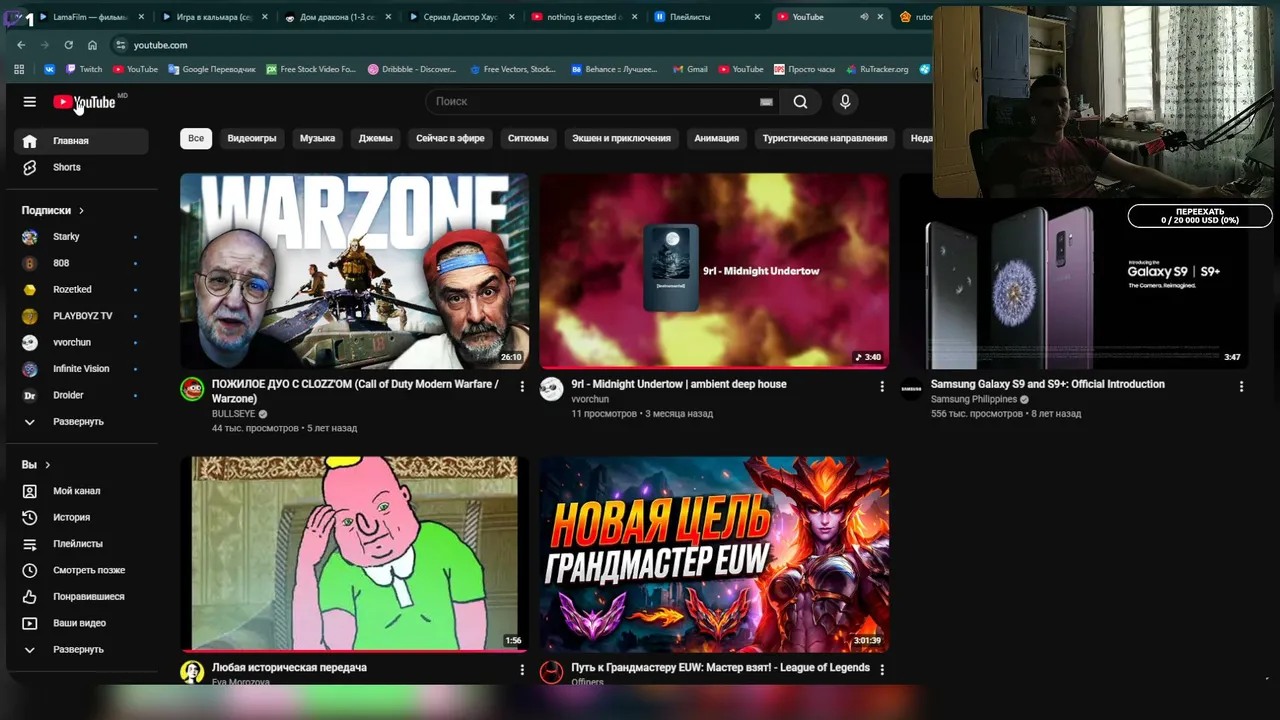Go to Shorts in the sidebar
The height and width of the screenshot is (720, 1280).
(82, 167)
